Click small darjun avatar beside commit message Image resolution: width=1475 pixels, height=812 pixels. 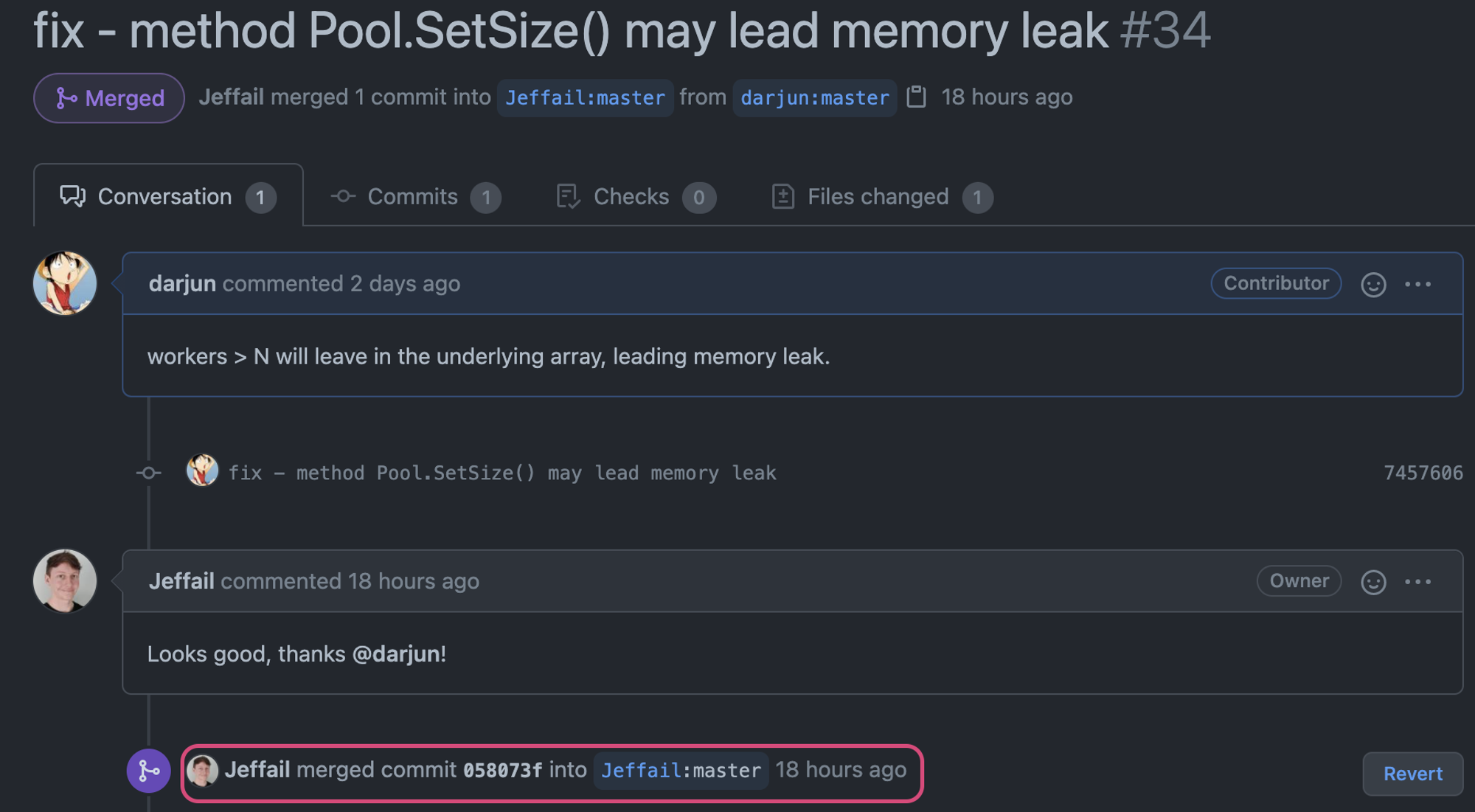[202, 470]
